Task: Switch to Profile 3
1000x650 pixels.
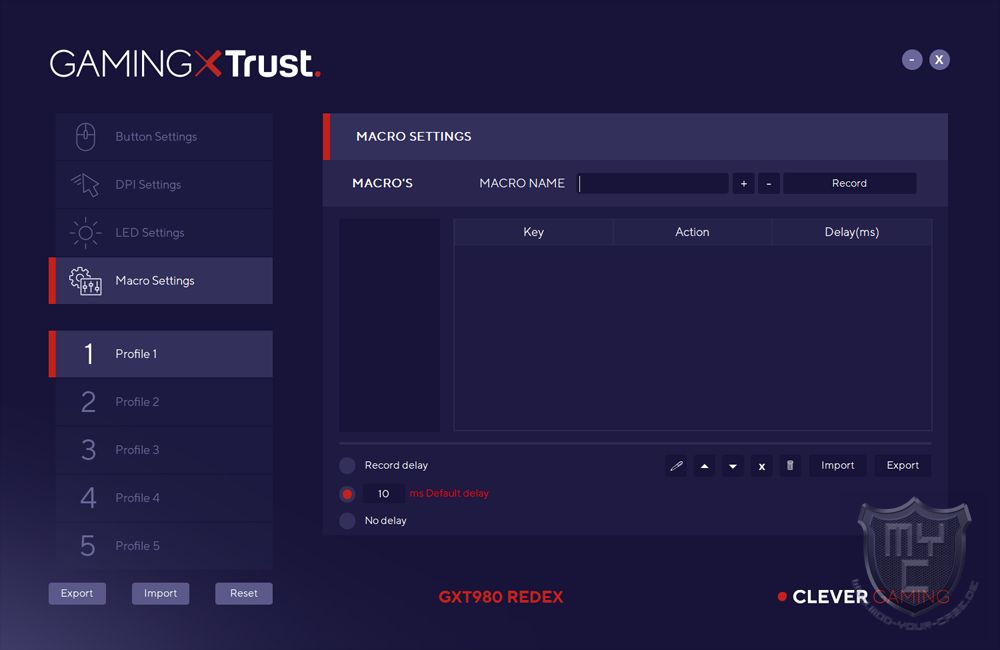Action: pos(164,450)
